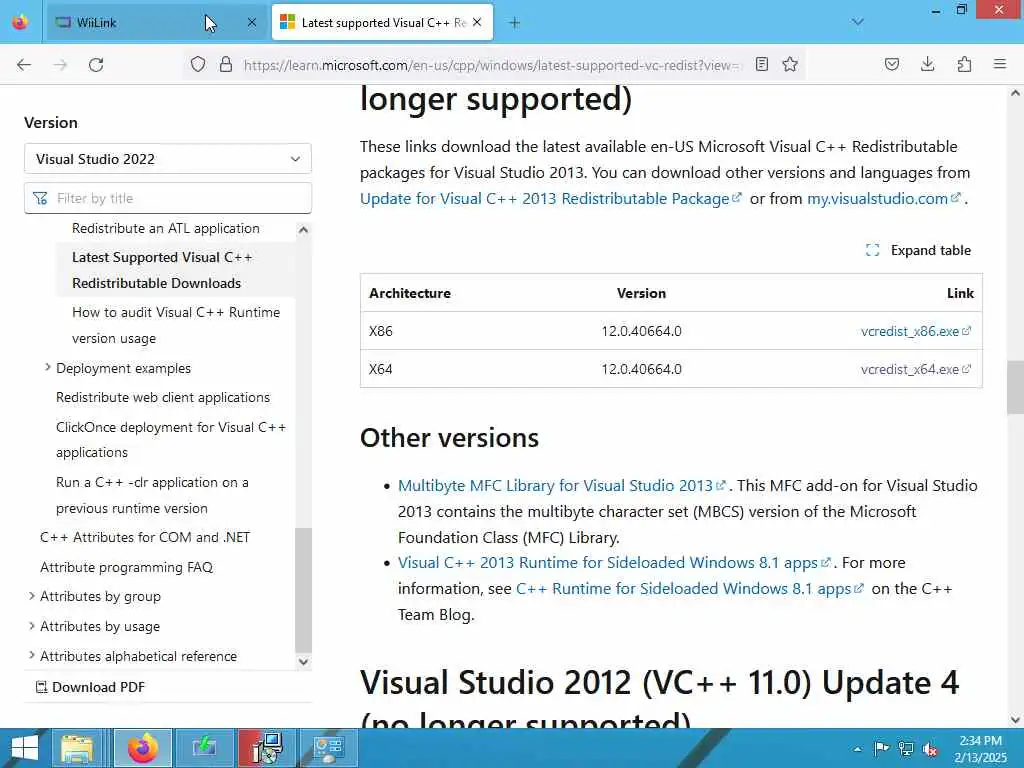Screen dimensions: 1024x768
Task: Bookmark this page with star icon
Action: [x=790, y=64]
